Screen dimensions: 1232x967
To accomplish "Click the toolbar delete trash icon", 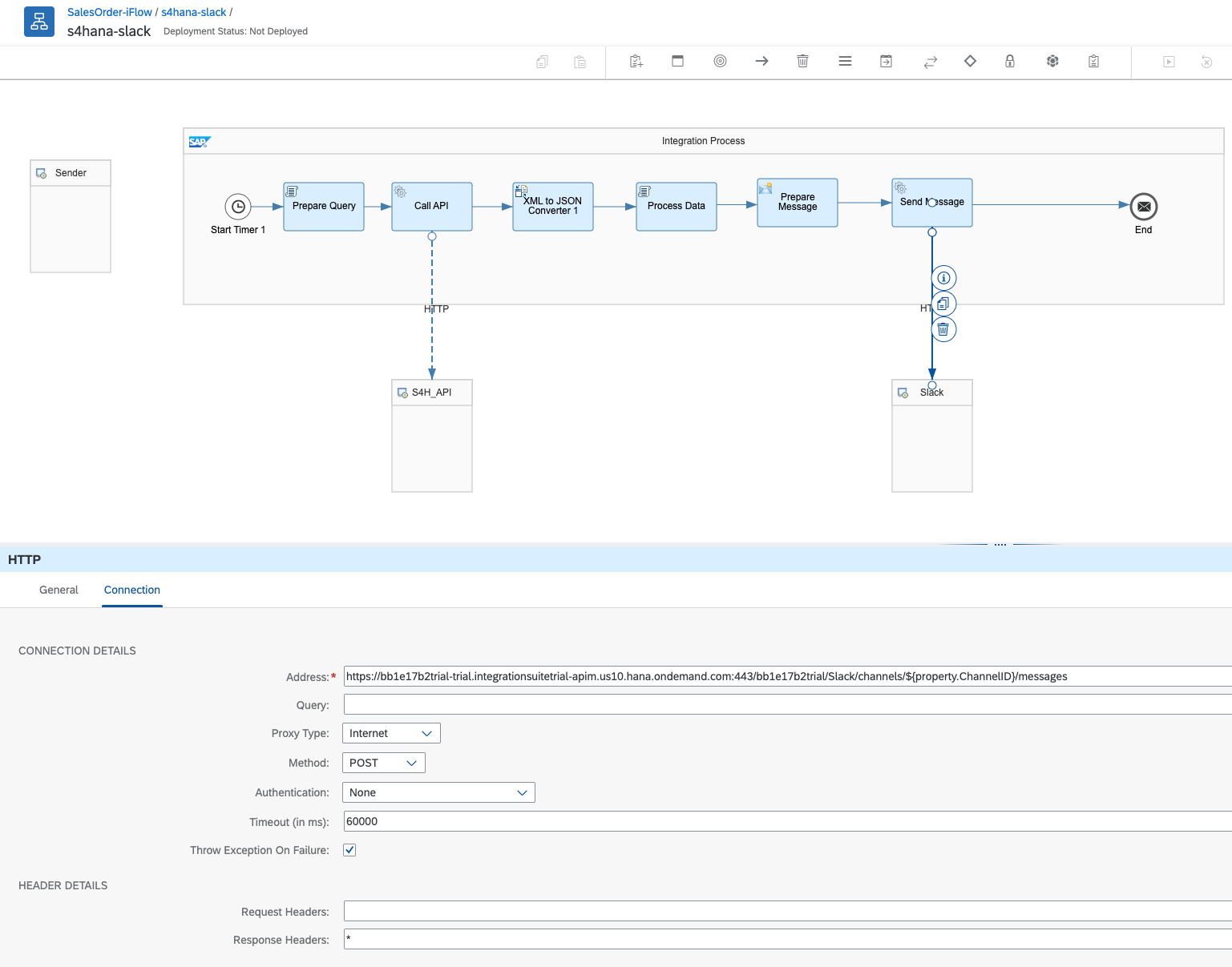I will (802, 61).
